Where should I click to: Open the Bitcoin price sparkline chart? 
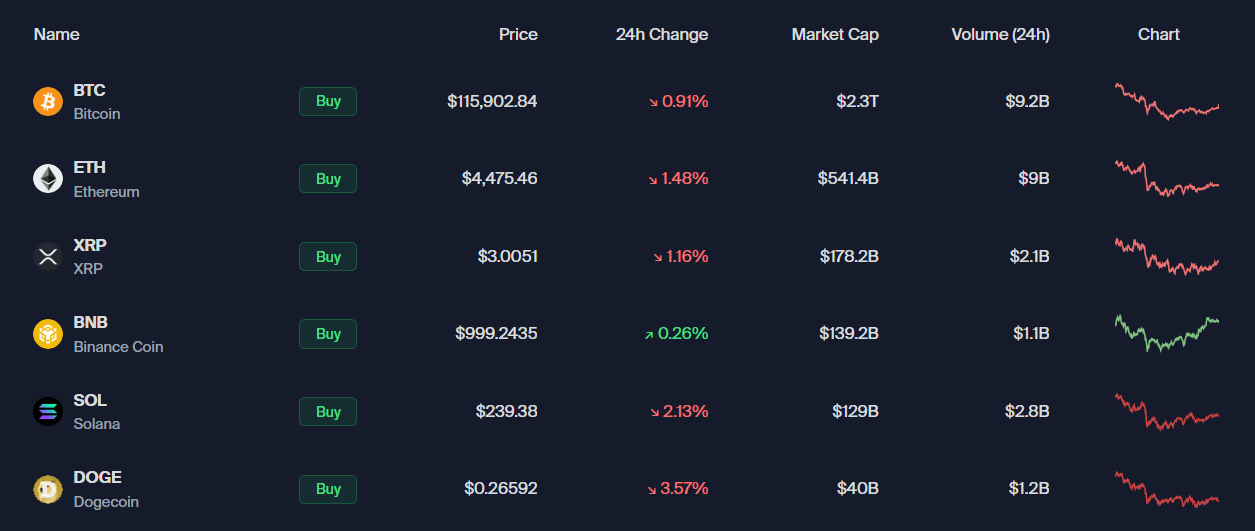click(1167, 101)
